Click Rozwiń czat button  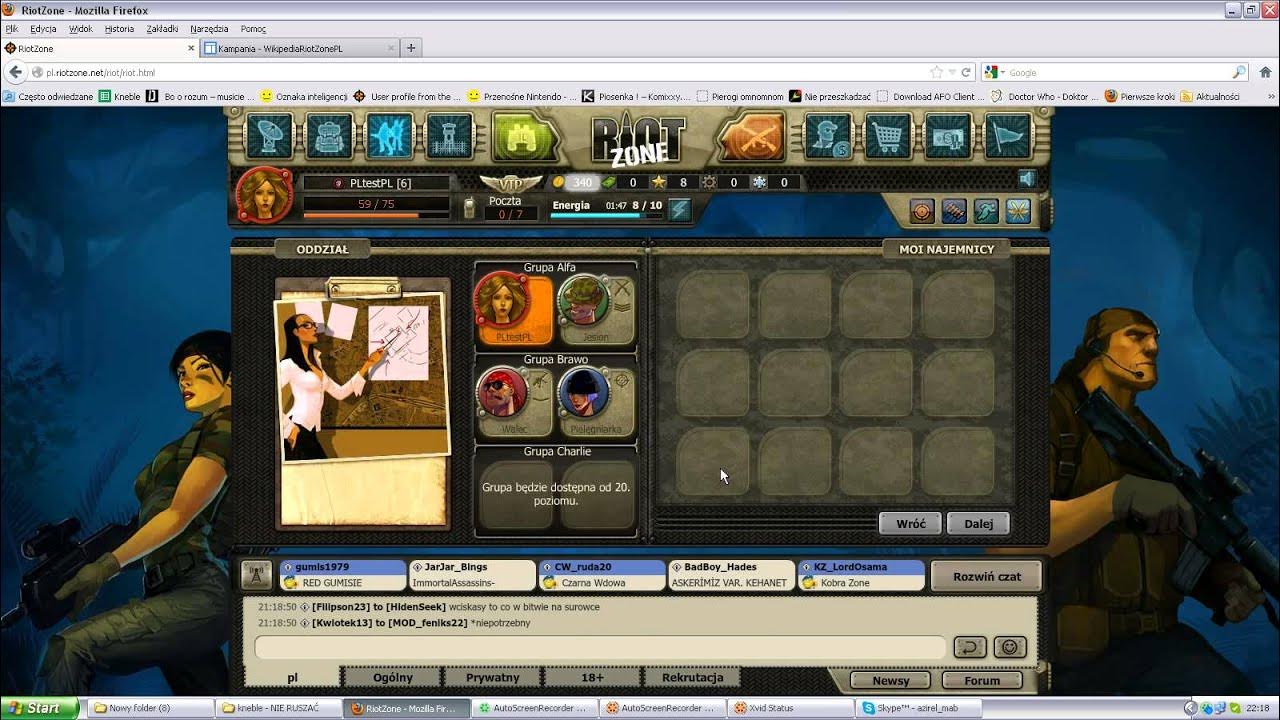point(986,576)
